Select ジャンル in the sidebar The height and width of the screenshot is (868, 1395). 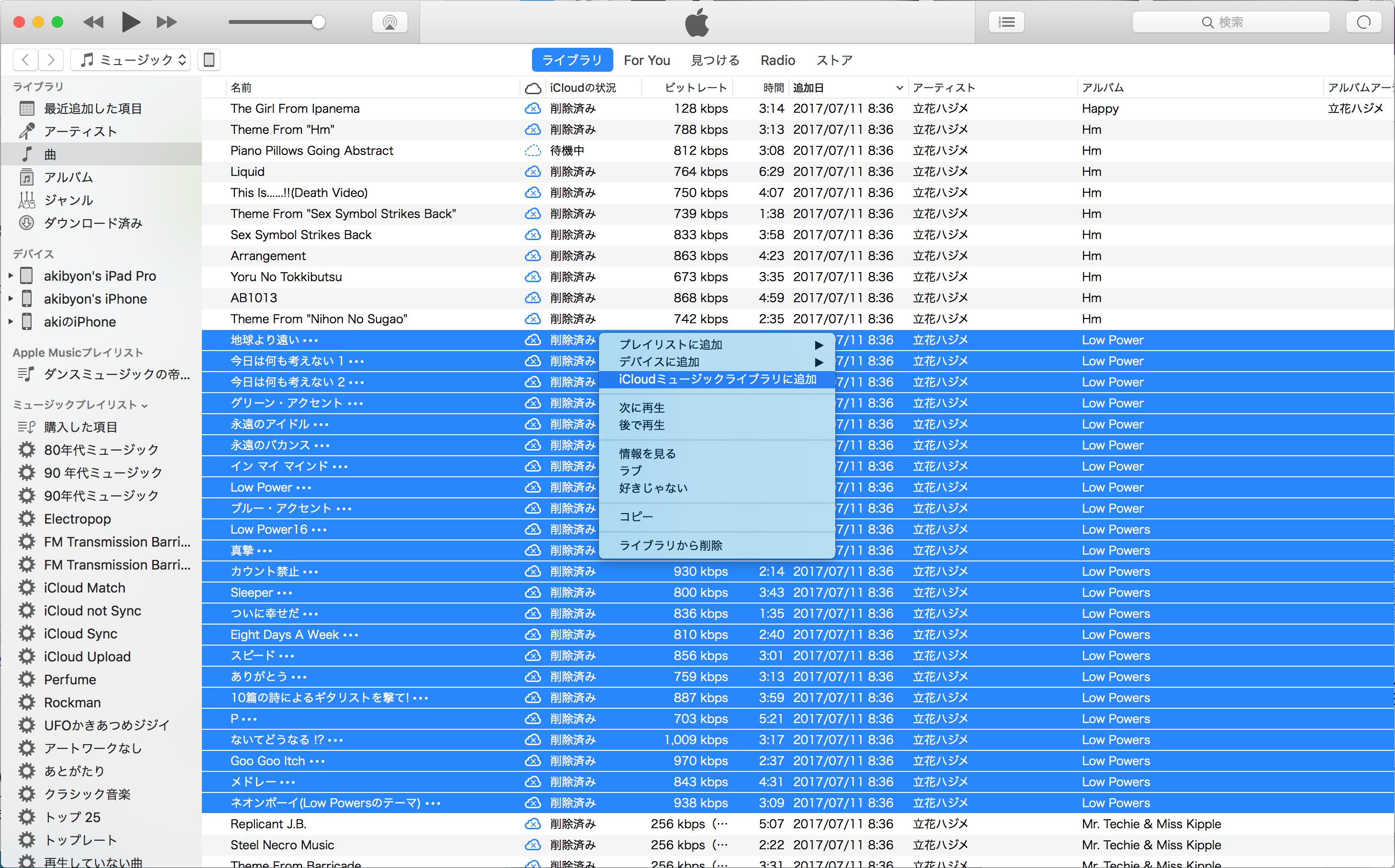click(101, 200)
